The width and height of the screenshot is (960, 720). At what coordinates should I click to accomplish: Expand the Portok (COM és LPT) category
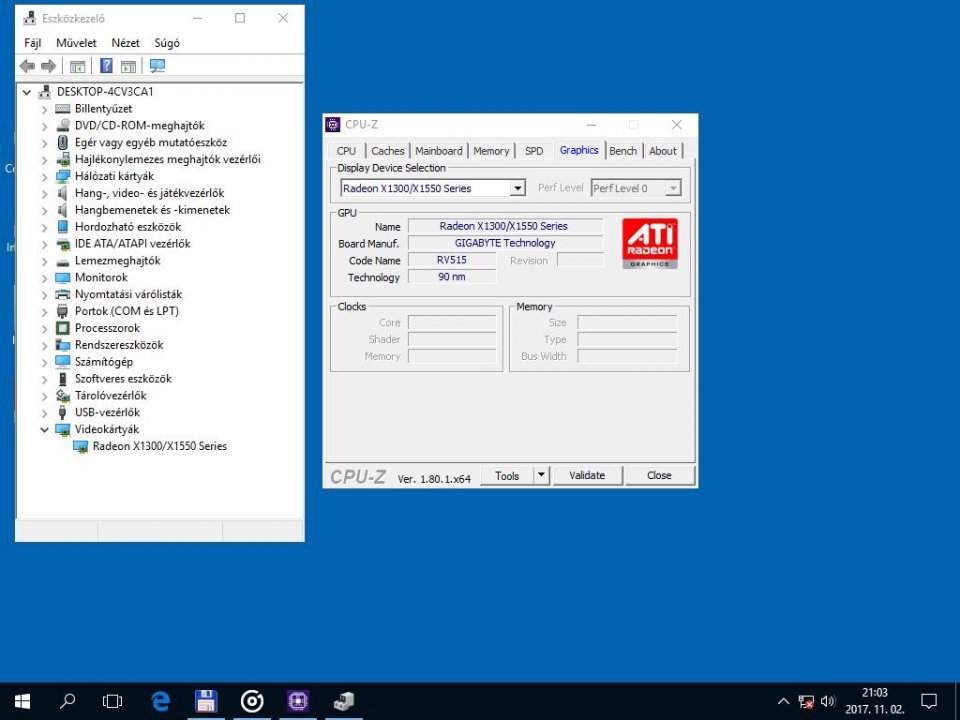click(x=44, y=312)
